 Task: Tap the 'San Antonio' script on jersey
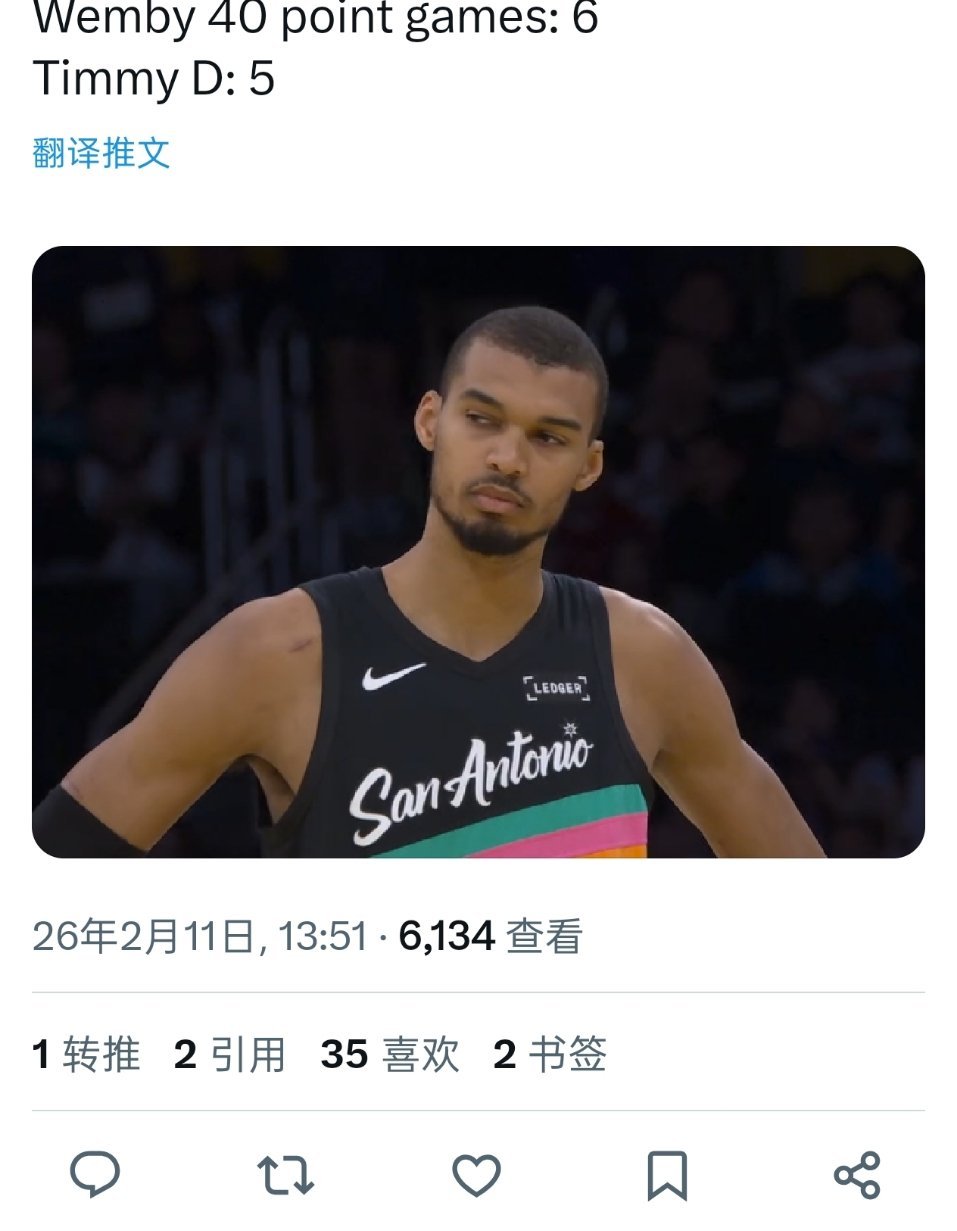tap(470, 782)
